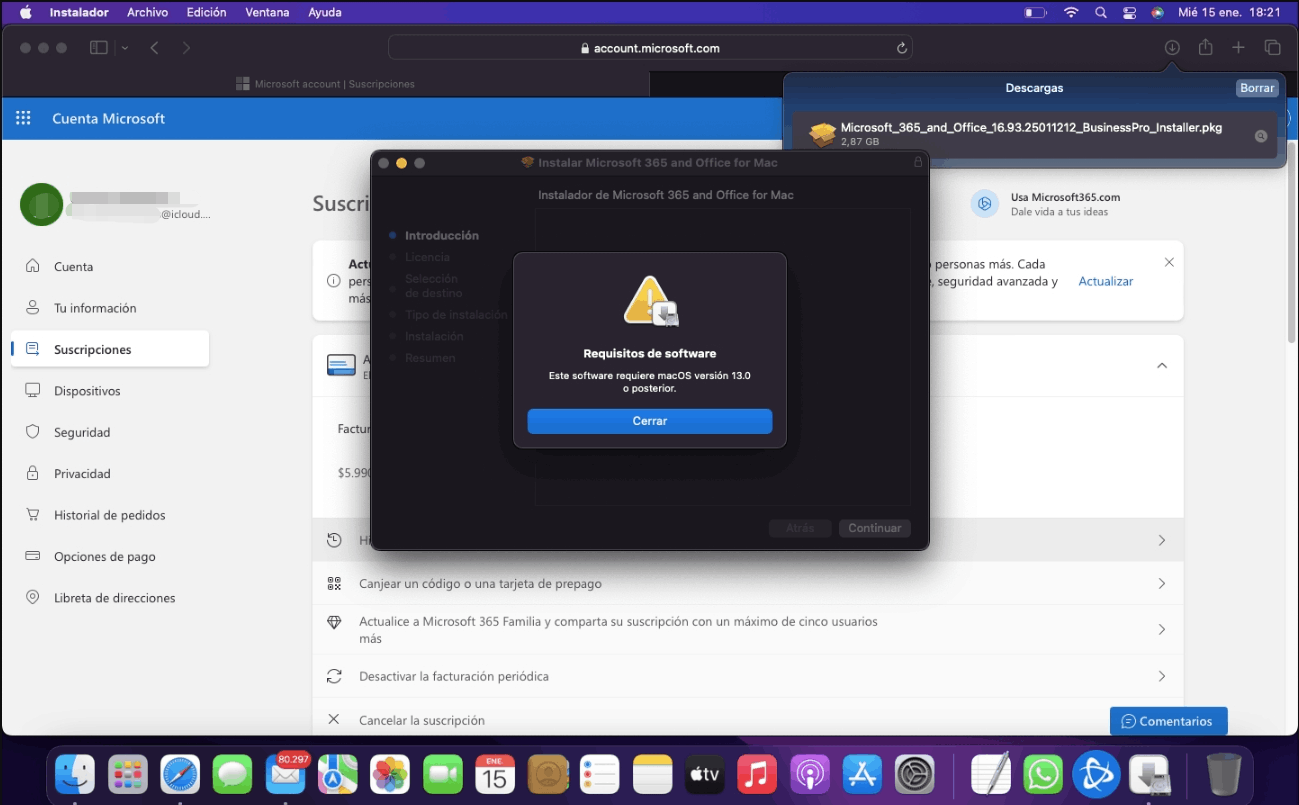Click the dimmed Atrás button in installer
1299x805 pixels.
pos(800,528)
